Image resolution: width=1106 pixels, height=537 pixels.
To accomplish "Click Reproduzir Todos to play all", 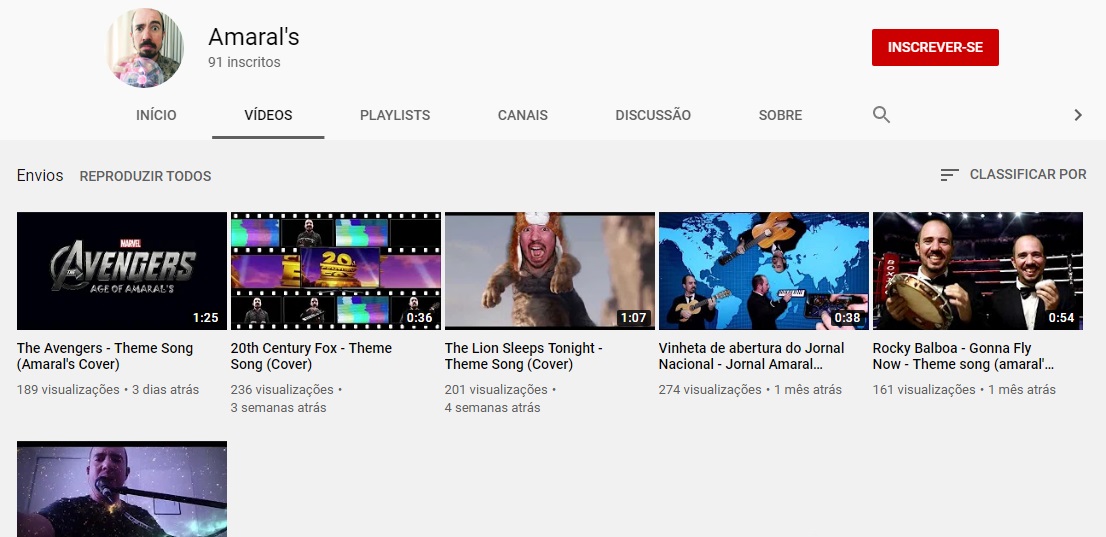I will tap(145, 176).
